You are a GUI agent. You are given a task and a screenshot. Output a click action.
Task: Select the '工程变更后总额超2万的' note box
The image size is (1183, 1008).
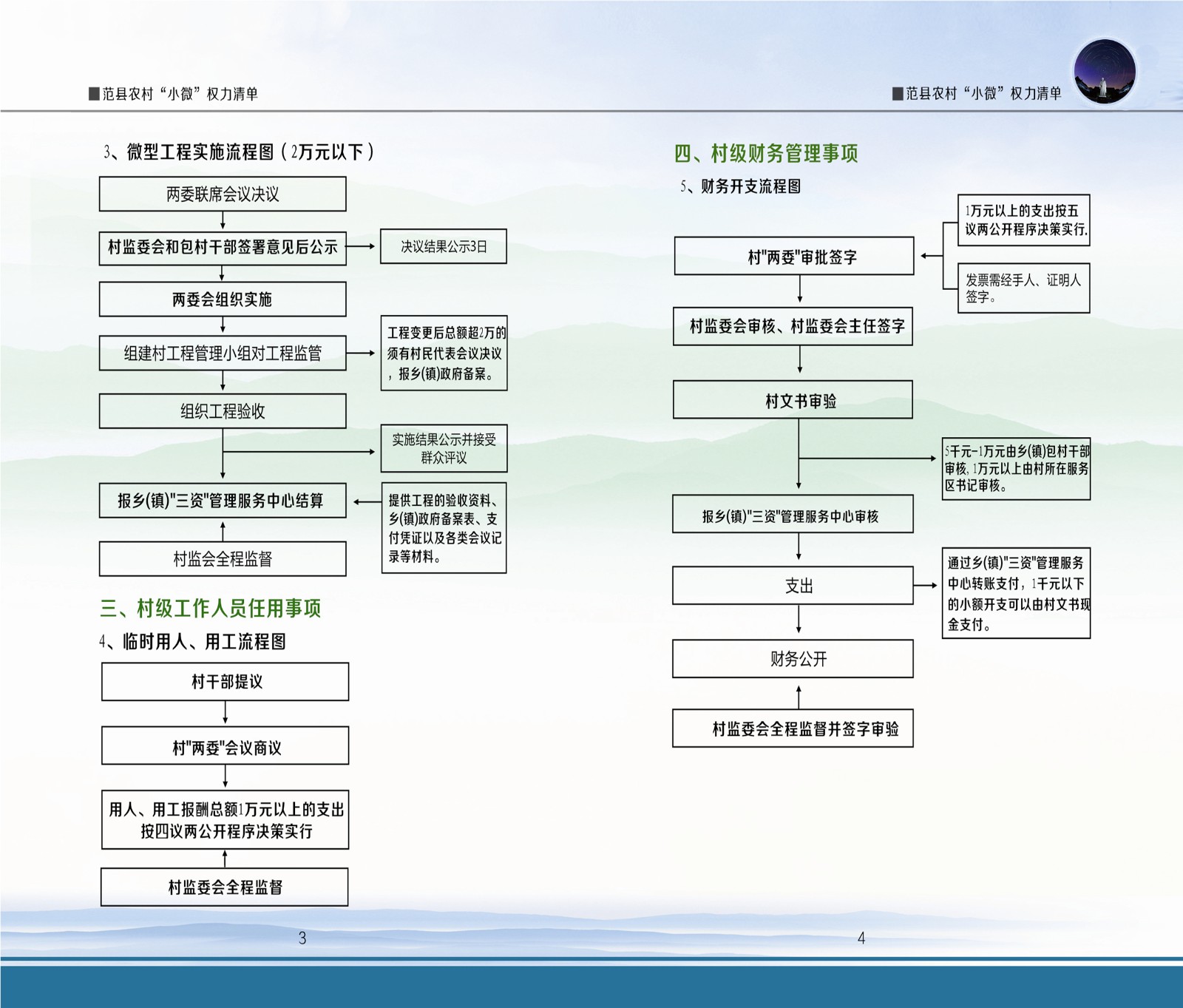(x=444, y=353)
